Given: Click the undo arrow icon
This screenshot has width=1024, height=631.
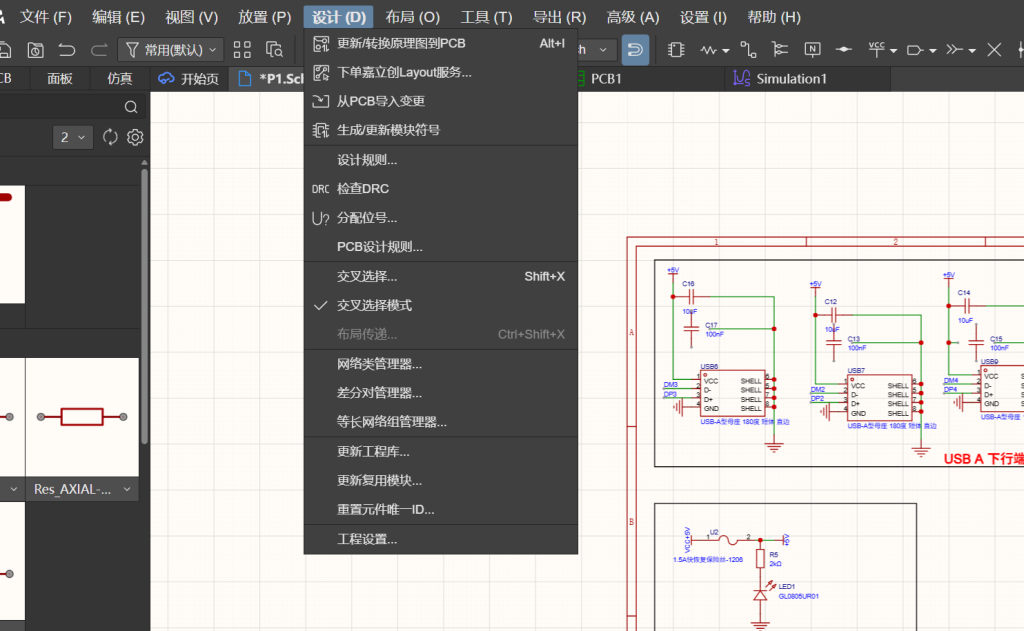Looking at the screenshot, I should coord(67,50).
